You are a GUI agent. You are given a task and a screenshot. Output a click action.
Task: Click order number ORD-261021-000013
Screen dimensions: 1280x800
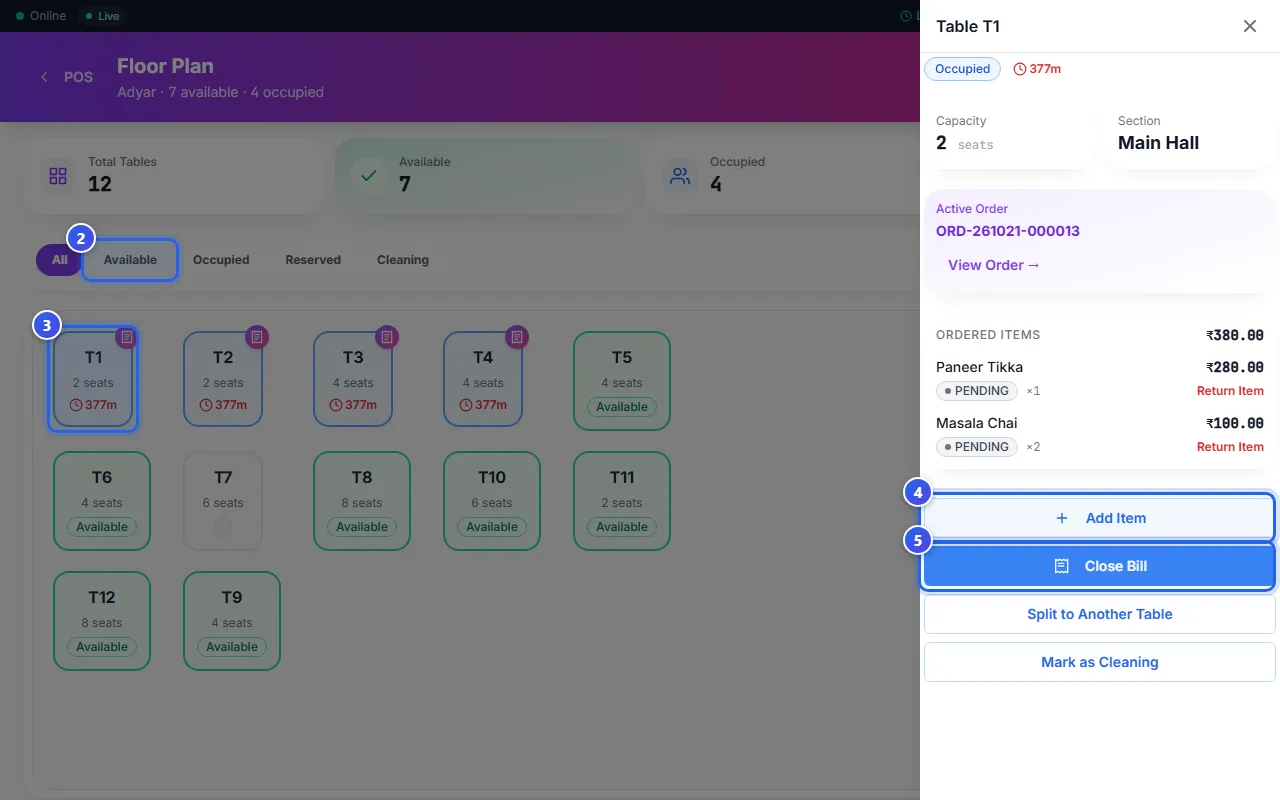pos(1008,231)
